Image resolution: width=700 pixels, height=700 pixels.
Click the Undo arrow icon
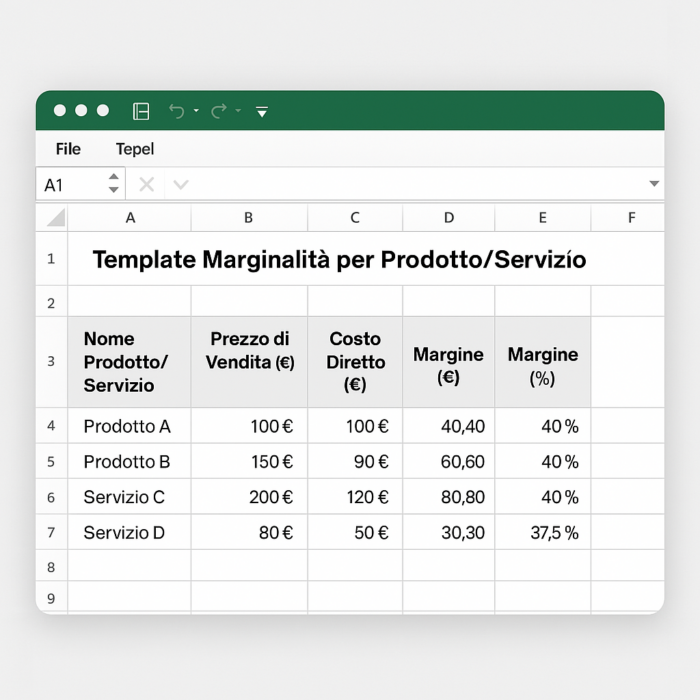pyautogui.click(x=176, y=111)
